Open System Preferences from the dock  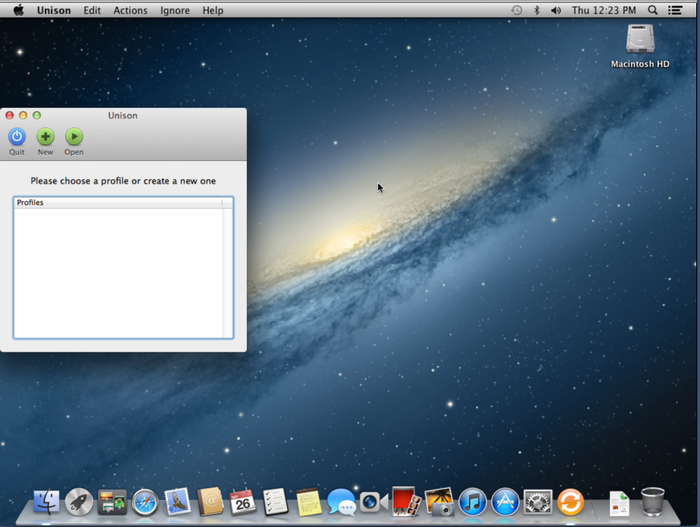(x=538, y=501)
